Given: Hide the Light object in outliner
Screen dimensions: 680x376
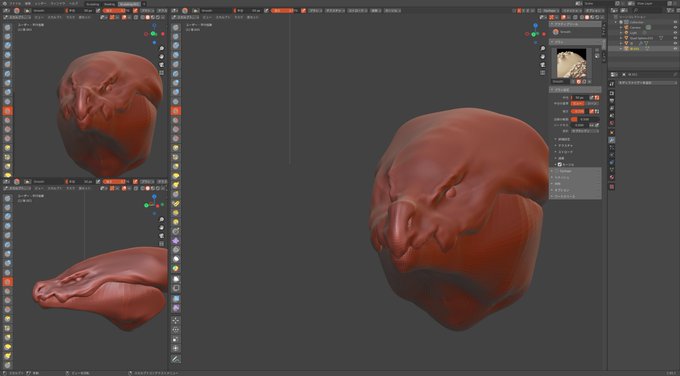Looking at the screenshot, I should click(675, 33).
